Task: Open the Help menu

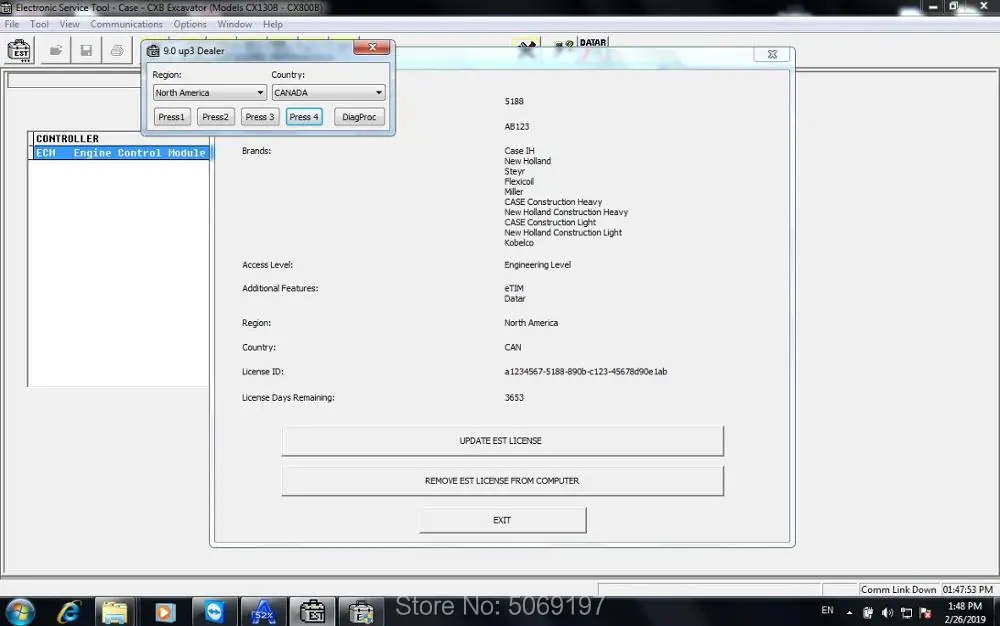Action: click(272, 24)
